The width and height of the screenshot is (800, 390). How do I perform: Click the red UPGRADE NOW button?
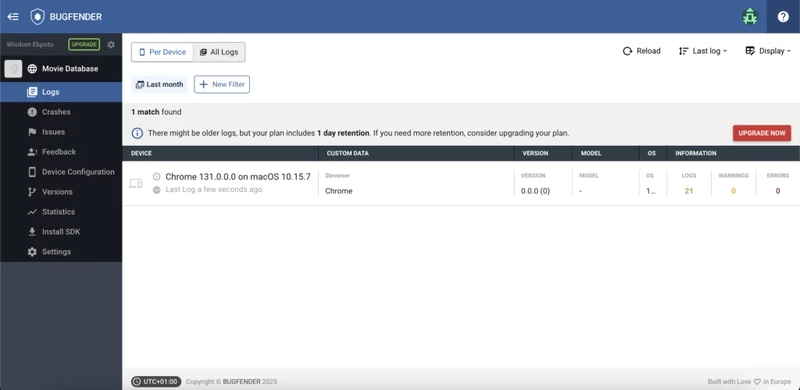pos(762,133)
